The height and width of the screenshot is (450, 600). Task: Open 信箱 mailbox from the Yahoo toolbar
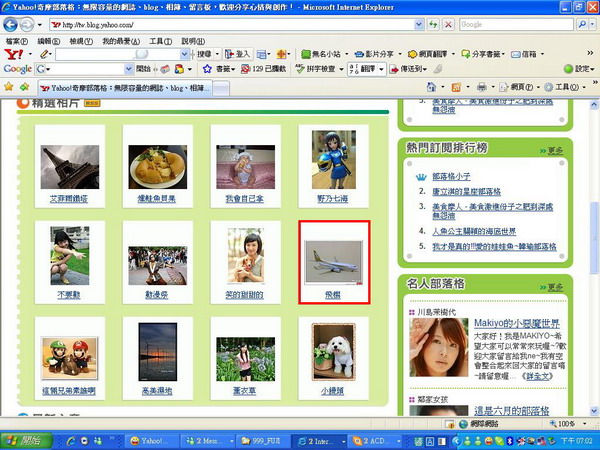click(x=524, y=54)
